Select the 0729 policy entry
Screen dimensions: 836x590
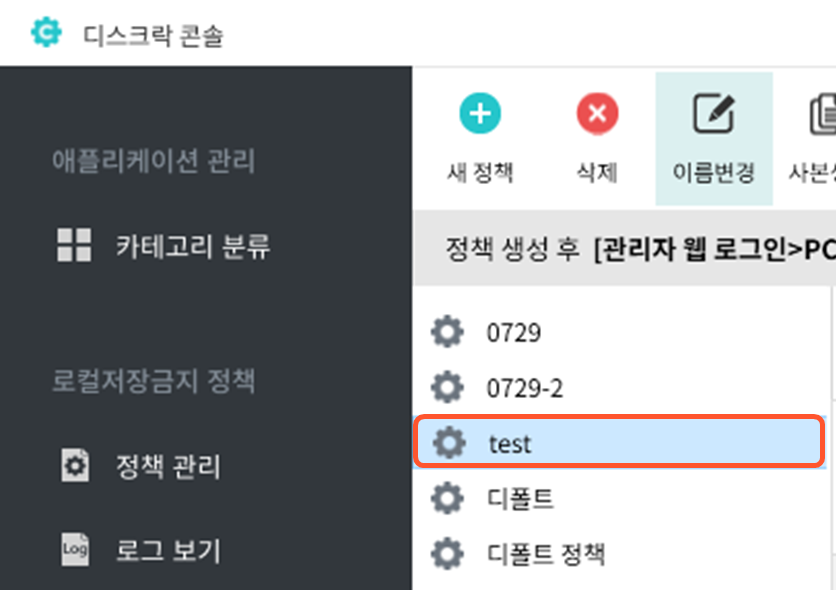[620, 332]
